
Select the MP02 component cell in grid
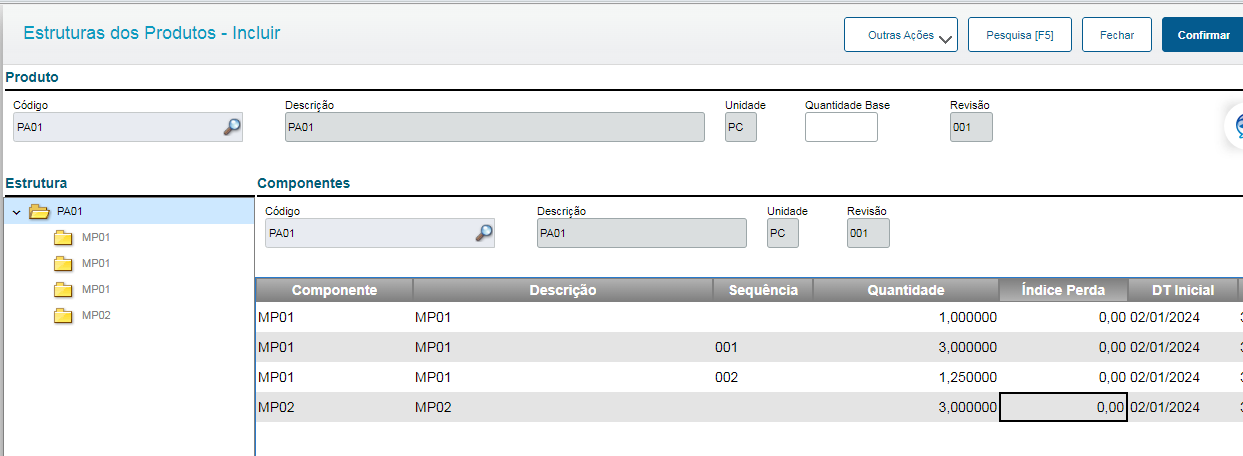click(x=334, y=407)
